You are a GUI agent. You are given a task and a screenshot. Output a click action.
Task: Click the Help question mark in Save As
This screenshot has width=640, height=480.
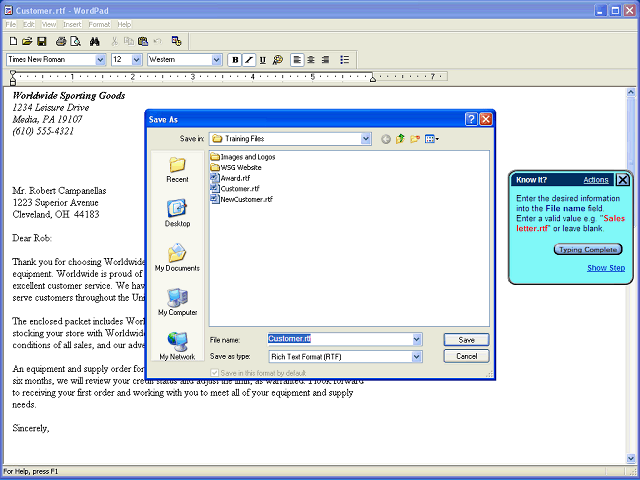[471, 119]
